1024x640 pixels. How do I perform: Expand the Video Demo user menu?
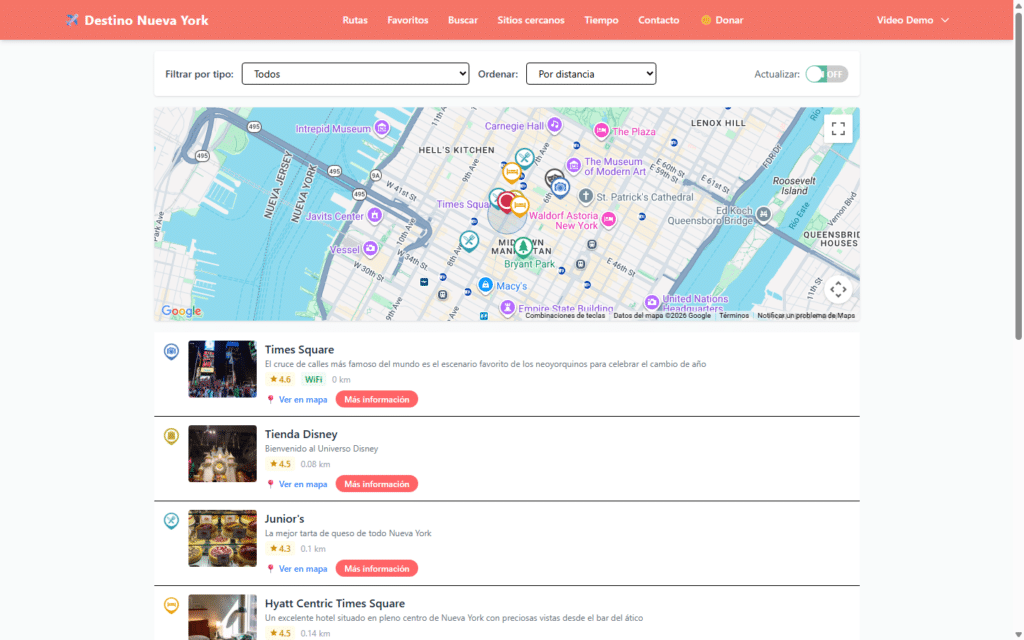click(x=912, y=20)
